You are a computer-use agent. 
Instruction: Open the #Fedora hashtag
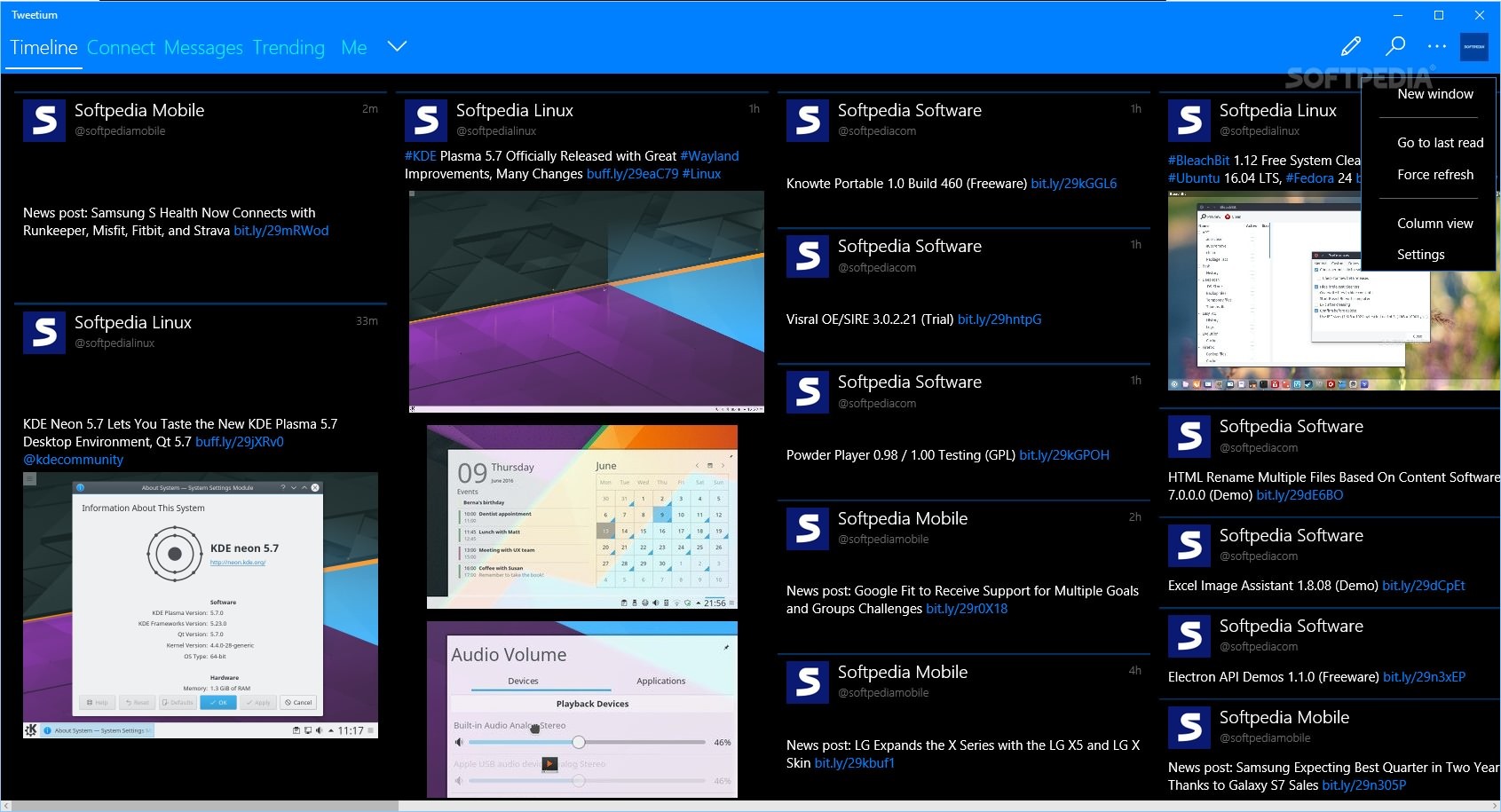[1310, 178]
